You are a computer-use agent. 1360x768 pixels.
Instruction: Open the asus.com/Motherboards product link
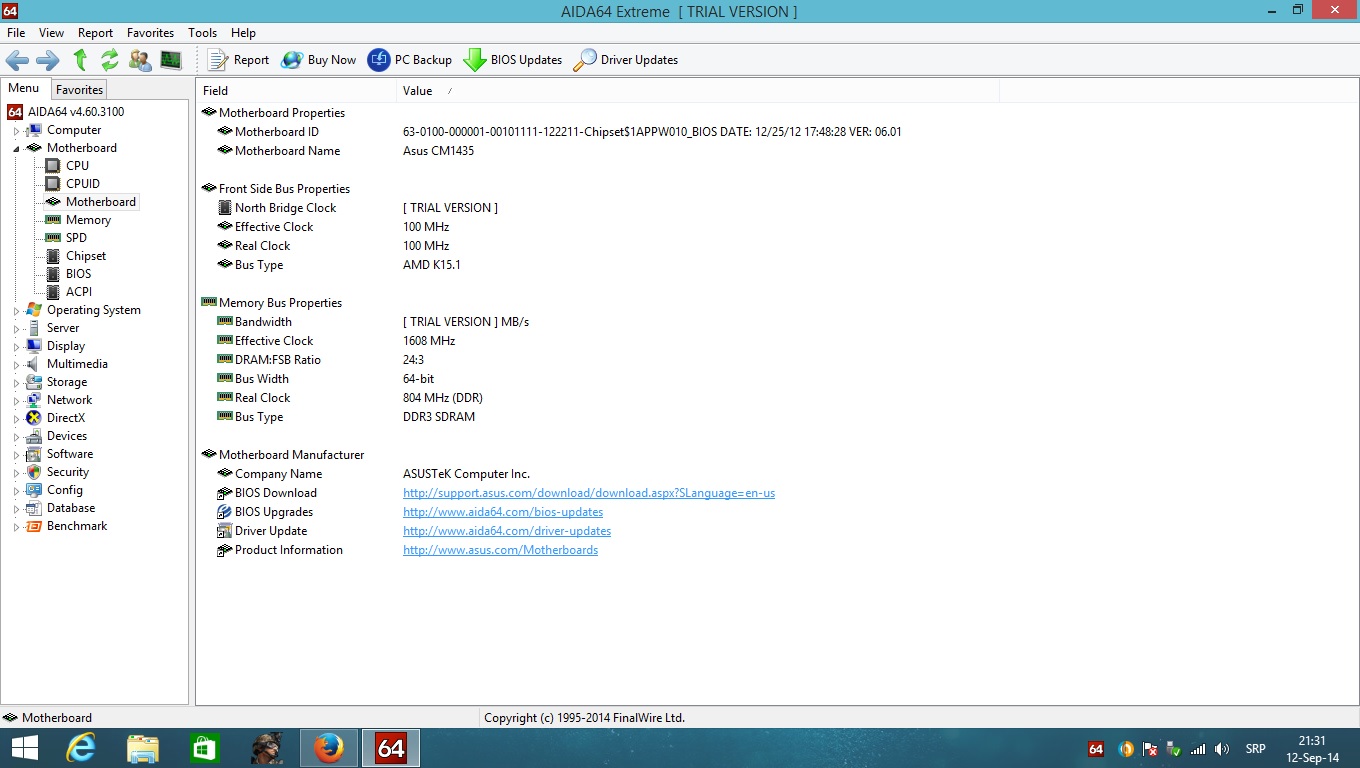pos(500,550)
